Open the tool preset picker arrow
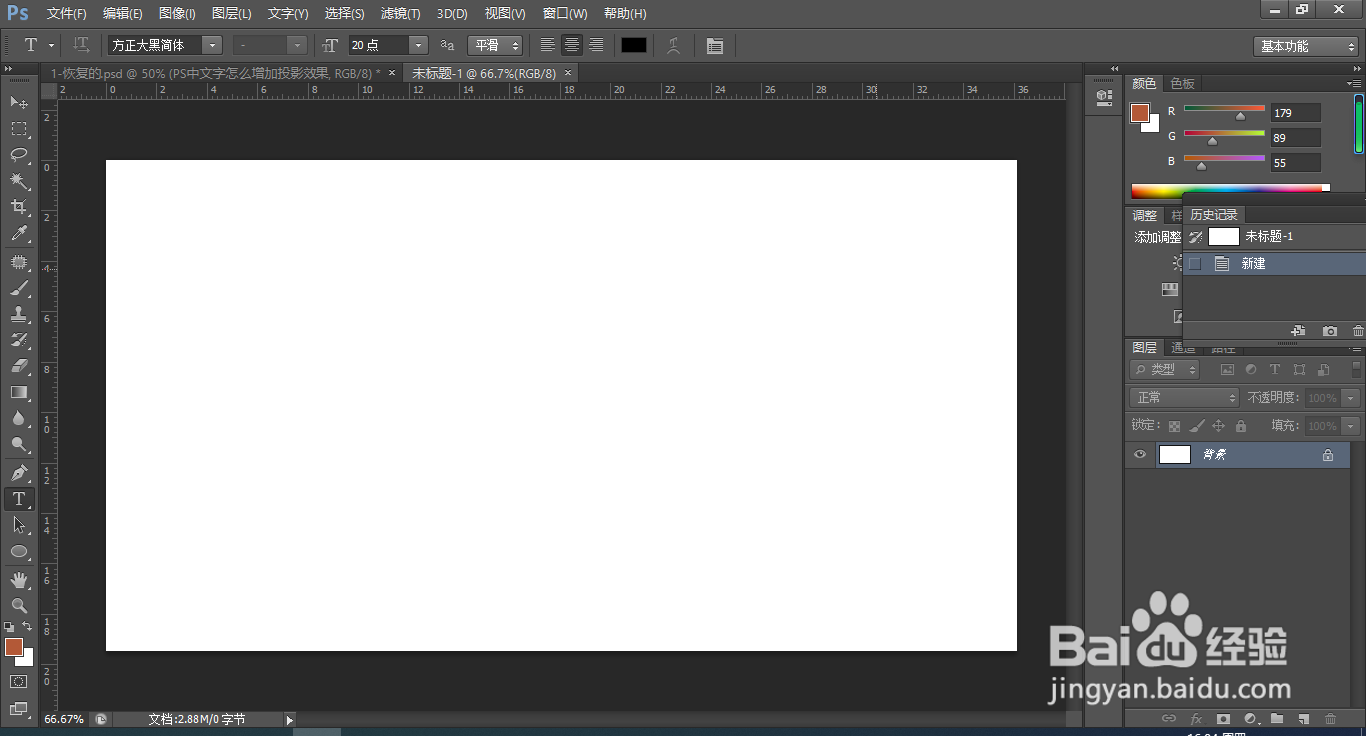The height and width of the screenshot is (736, 1366). coord(51,45)
